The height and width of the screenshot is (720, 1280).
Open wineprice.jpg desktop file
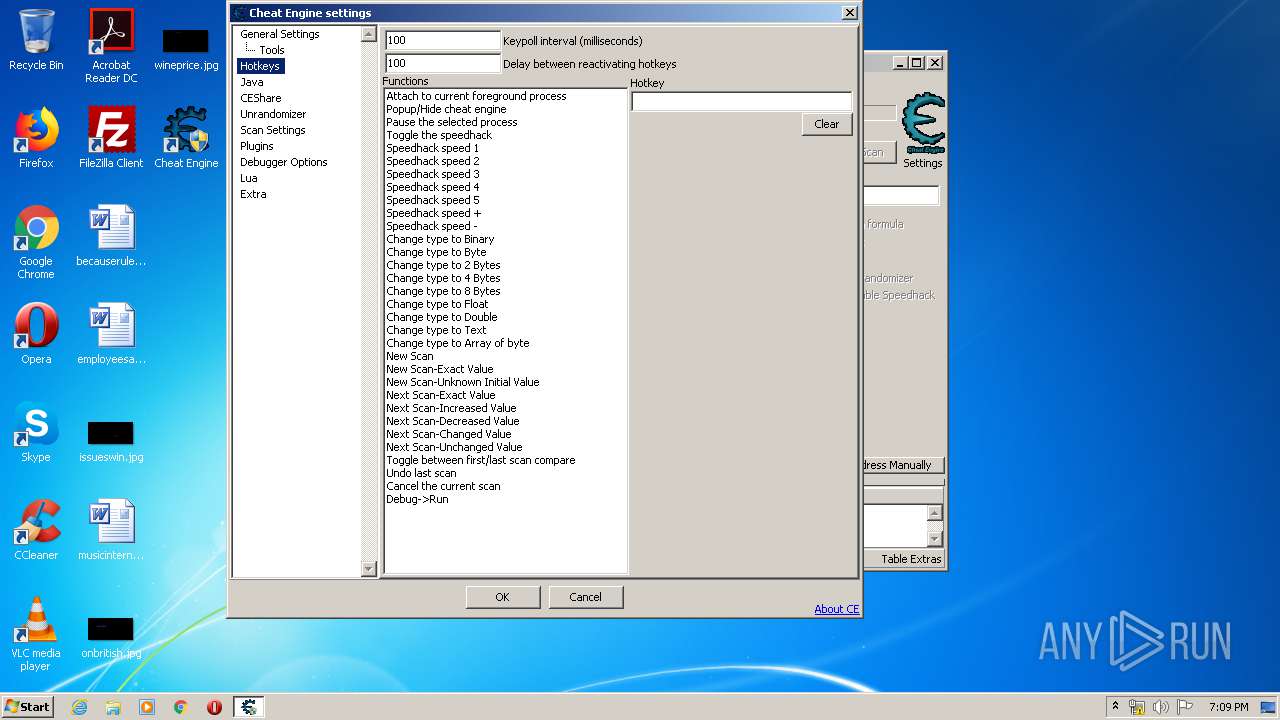(x=186, y=50)
